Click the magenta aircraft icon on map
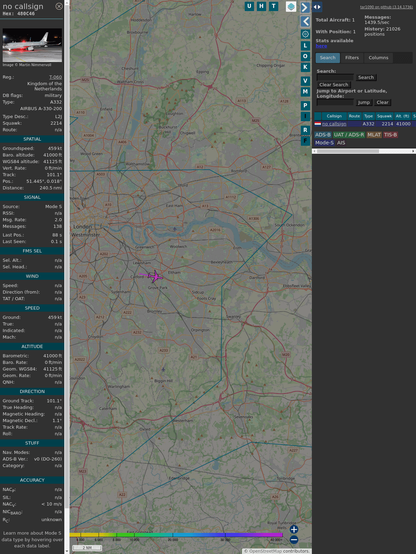The width and height of the screenshot is (416, 554). pos(154,276)
